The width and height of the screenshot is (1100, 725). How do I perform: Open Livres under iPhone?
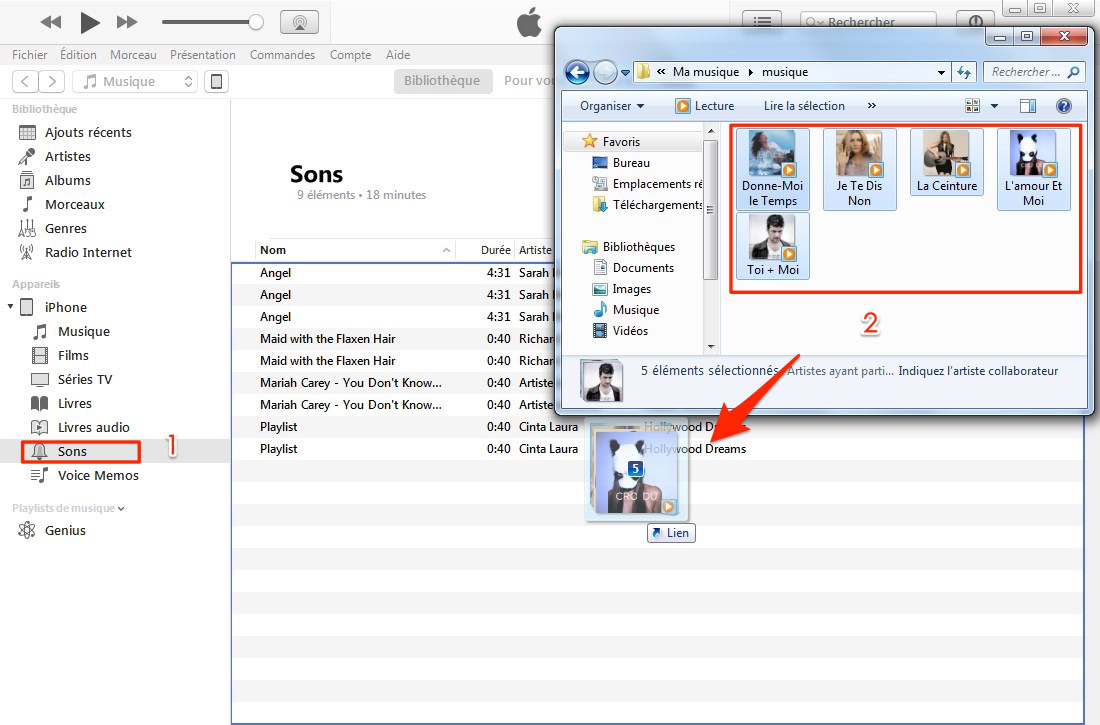click(74, 404)
